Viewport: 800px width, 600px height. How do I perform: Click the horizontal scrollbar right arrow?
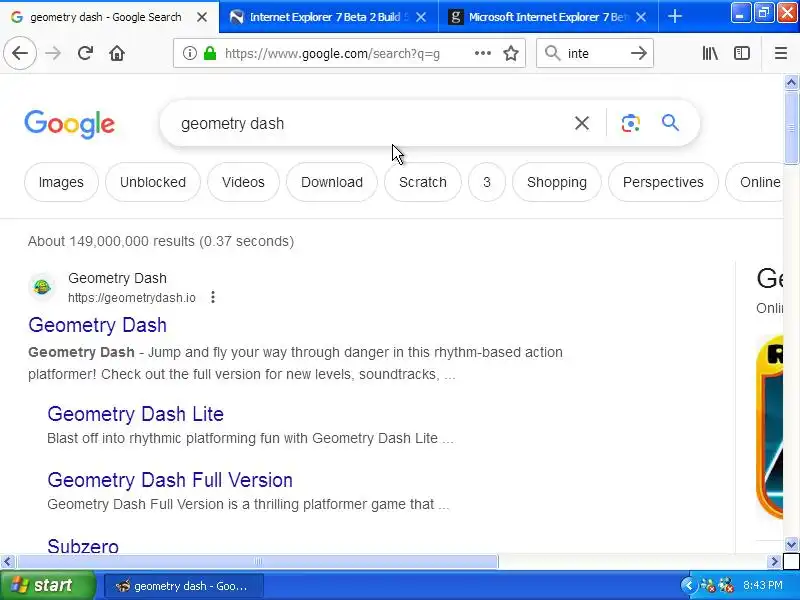[774, 561]
